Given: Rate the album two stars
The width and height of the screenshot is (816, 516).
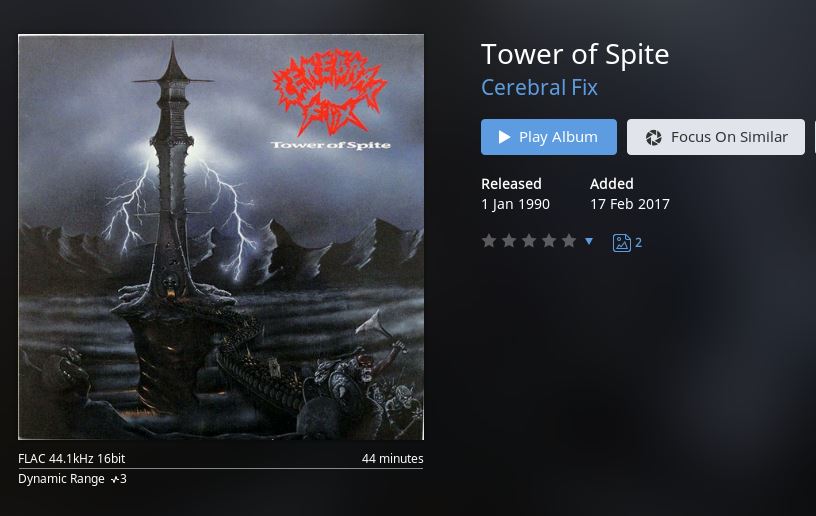Looking at the screenshot, I should coord(509,241).
